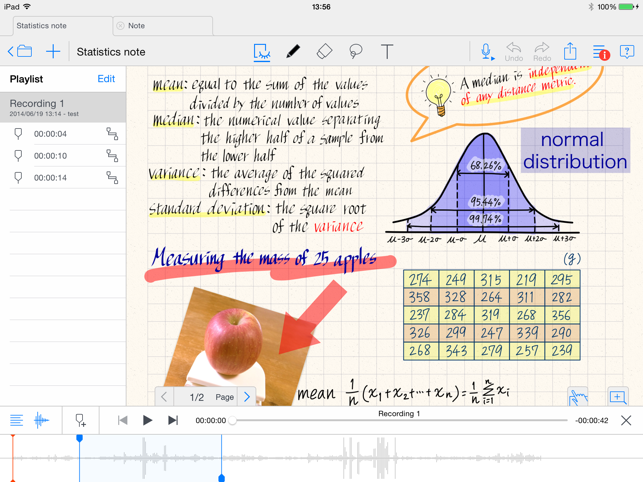
Task: Go to next page arrow
Action: click(x=247, y=397)
